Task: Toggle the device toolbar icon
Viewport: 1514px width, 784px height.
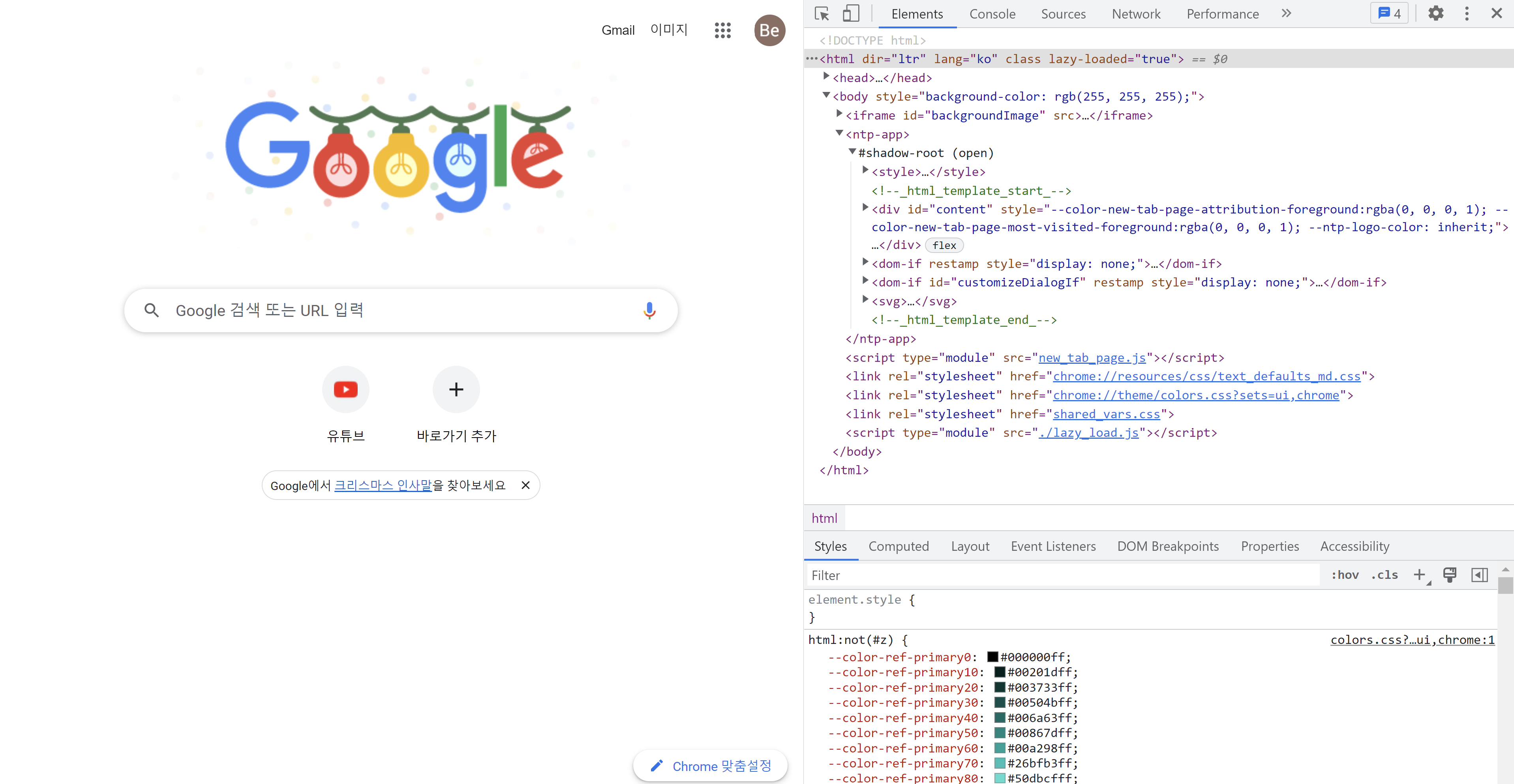Action: [850, 13]
